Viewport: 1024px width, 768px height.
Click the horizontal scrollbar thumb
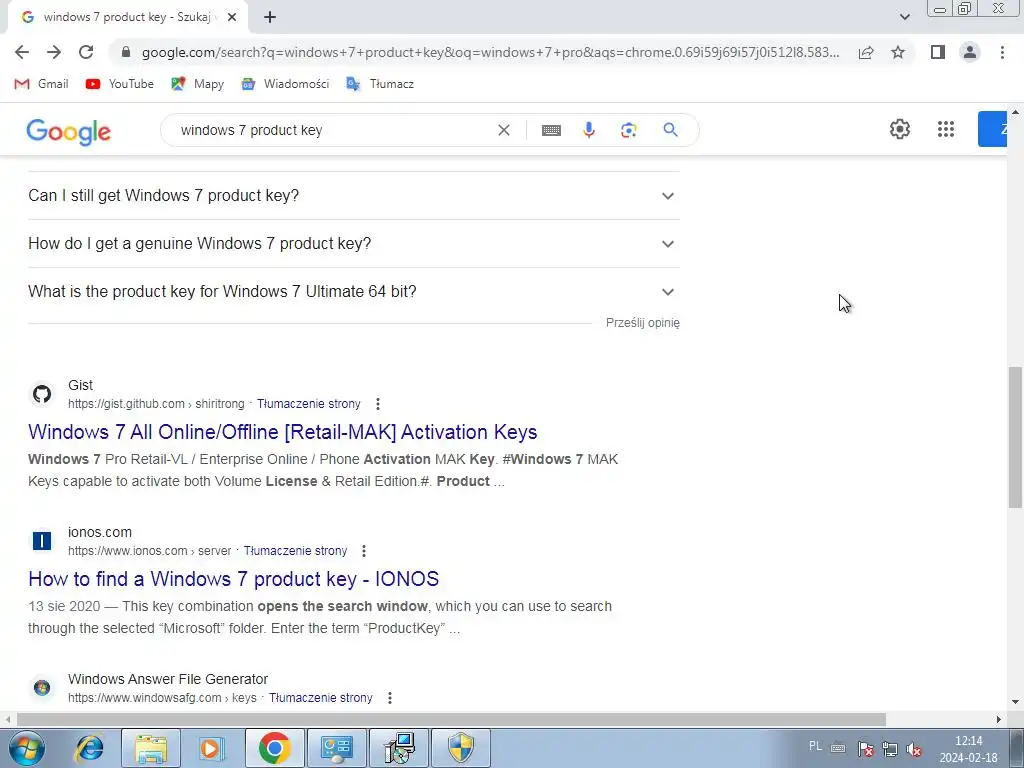pos(451,719)
